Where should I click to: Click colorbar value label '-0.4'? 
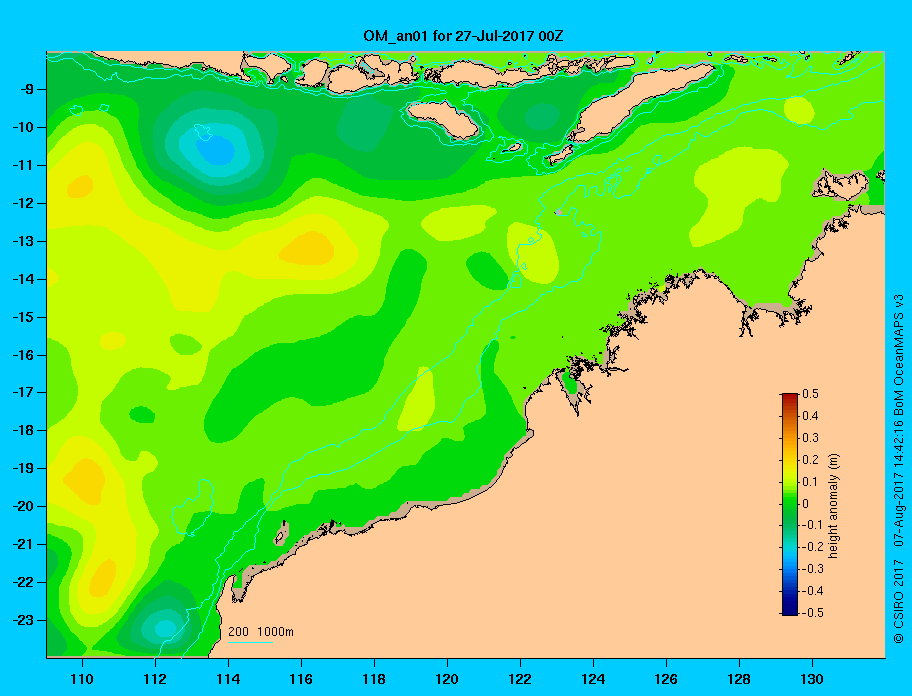tap(812, 591)
